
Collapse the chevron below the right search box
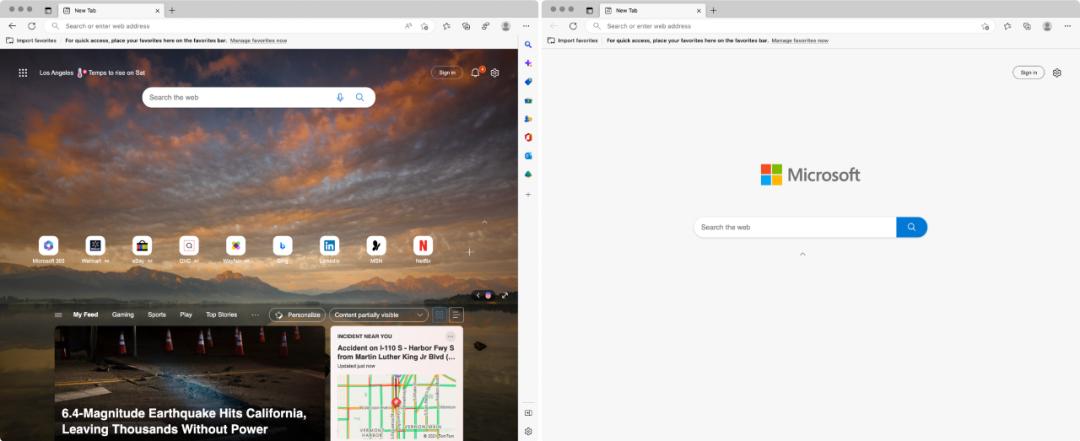(x=802, y=254)
